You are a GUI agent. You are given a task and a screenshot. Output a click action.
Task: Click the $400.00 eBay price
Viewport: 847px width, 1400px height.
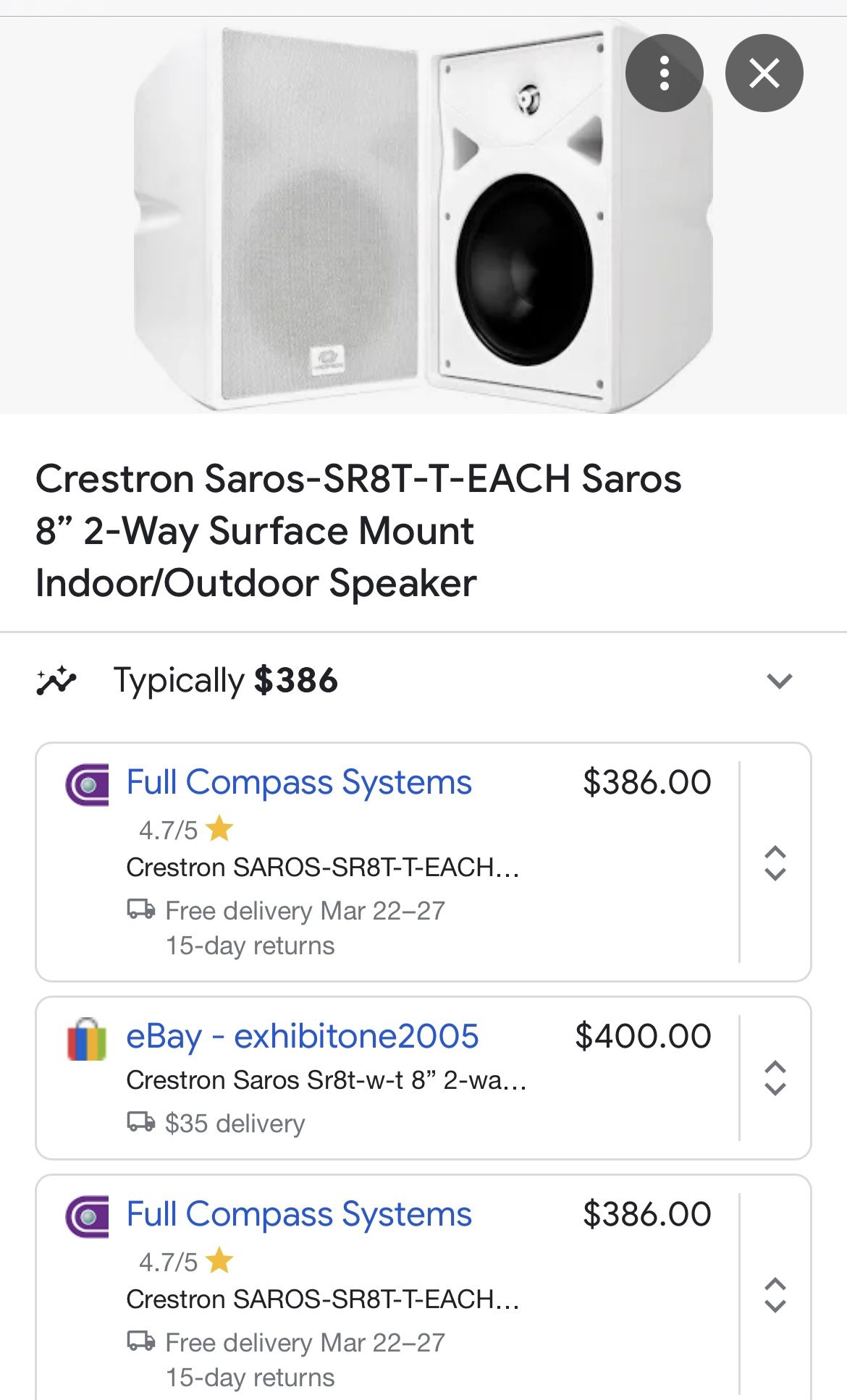(x=643, y=1036)
